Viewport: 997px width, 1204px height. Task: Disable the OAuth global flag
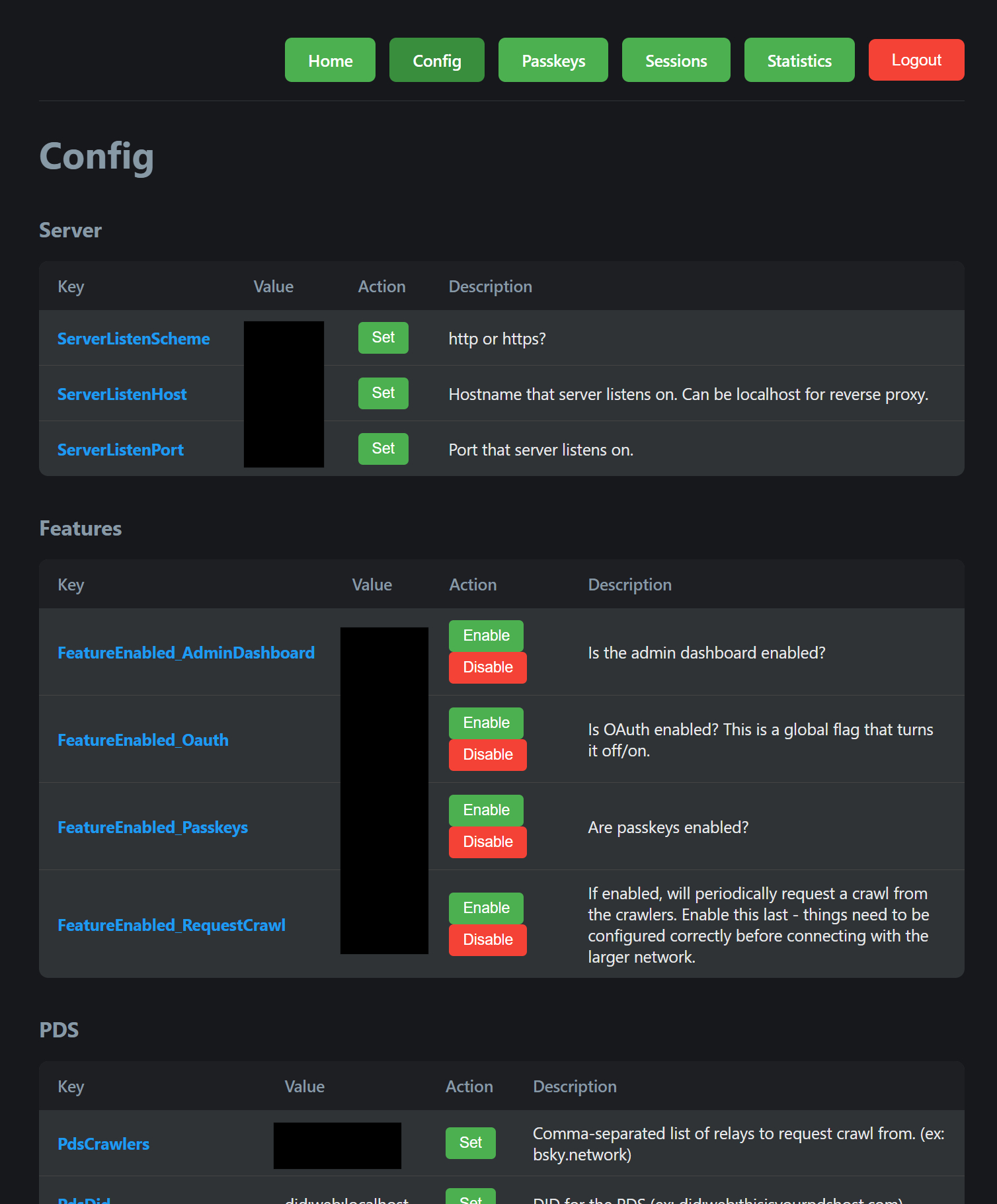(x=487, y=754)
